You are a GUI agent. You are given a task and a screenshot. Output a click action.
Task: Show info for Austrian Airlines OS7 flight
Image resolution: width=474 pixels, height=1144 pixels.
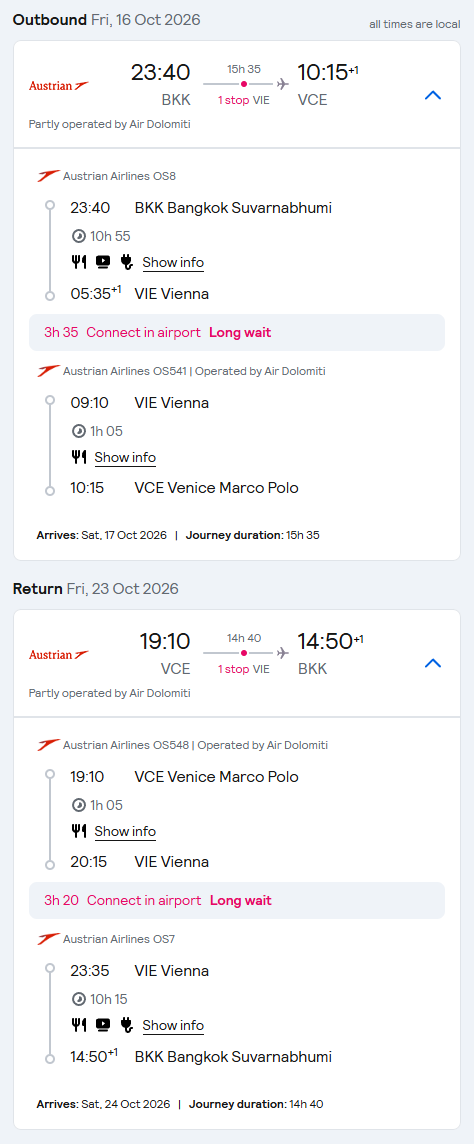(x=173, y=1025)
